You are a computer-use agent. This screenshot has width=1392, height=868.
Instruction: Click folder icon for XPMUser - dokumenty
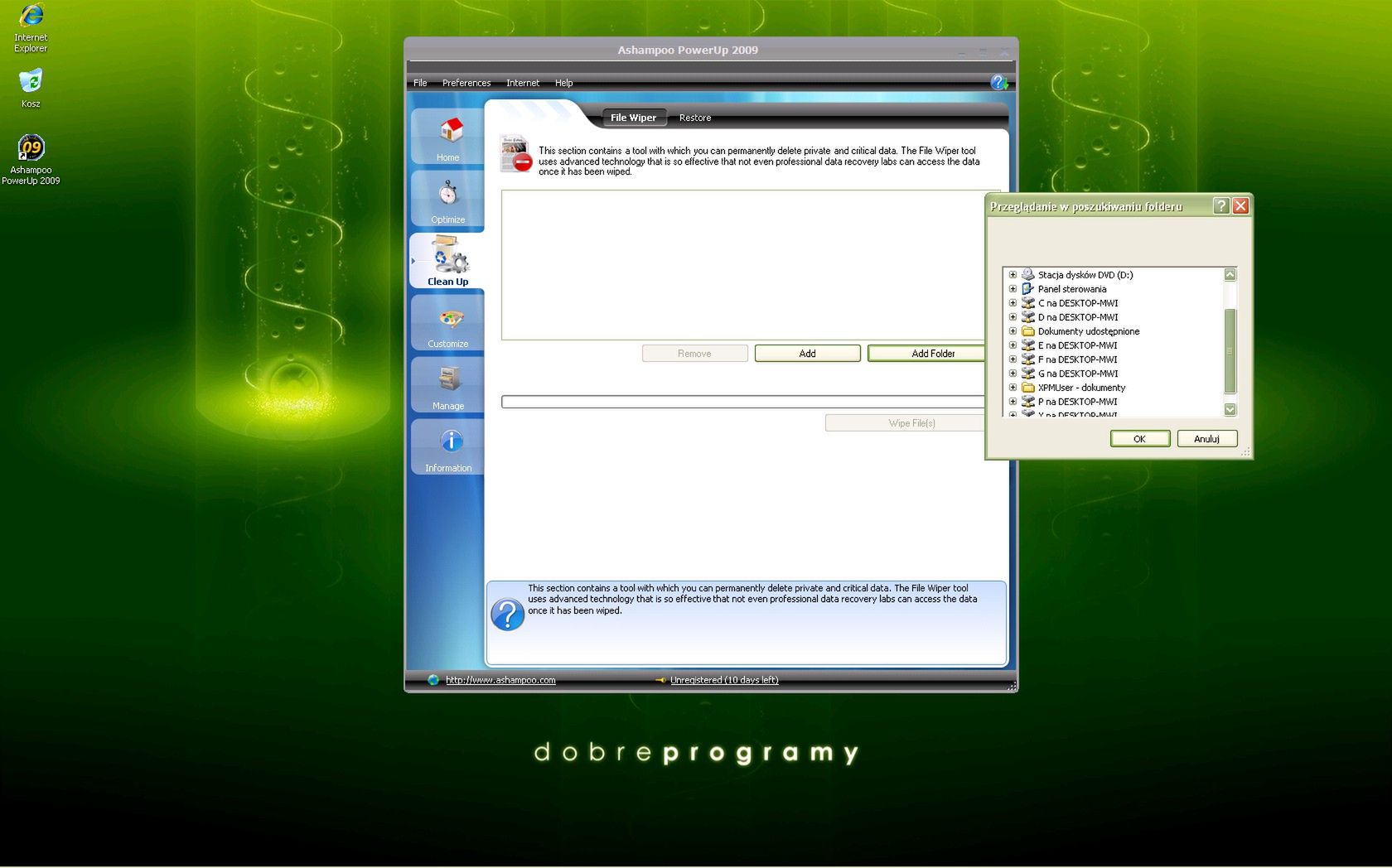click(x=1027, y=388)
